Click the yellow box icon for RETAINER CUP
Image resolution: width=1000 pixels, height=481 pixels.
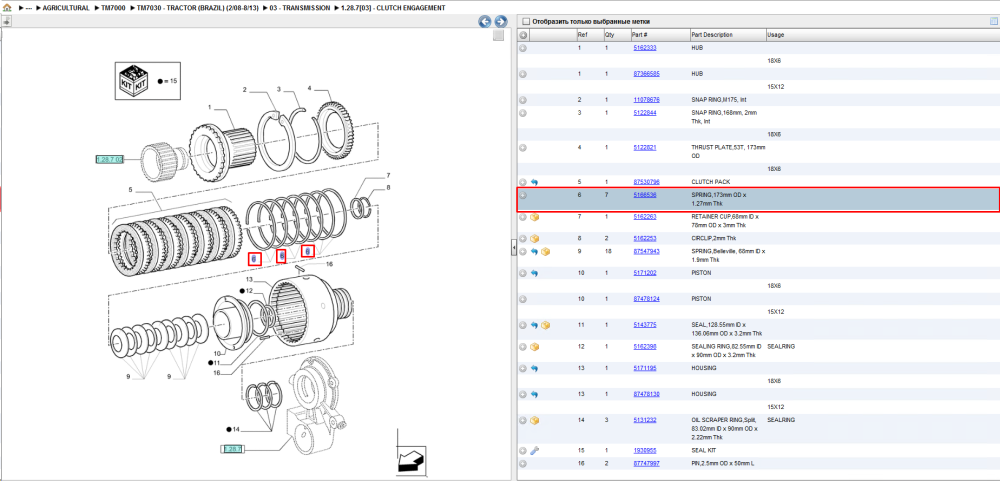coord(534,217)
